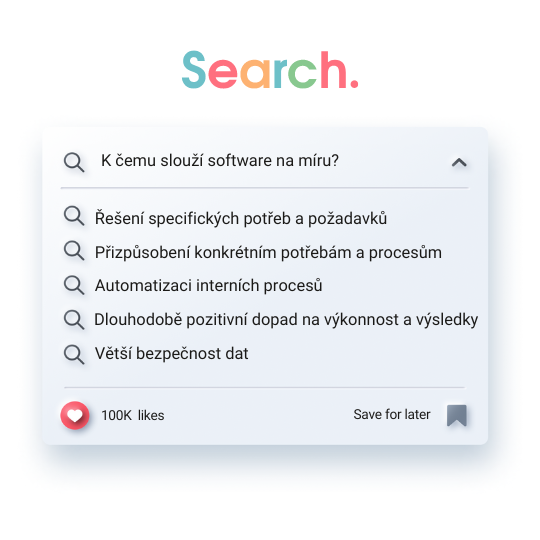The width and height of the screenshot is (540, 540).
Task: Click the pink dot ending the logo
Action: click(354, 84)
